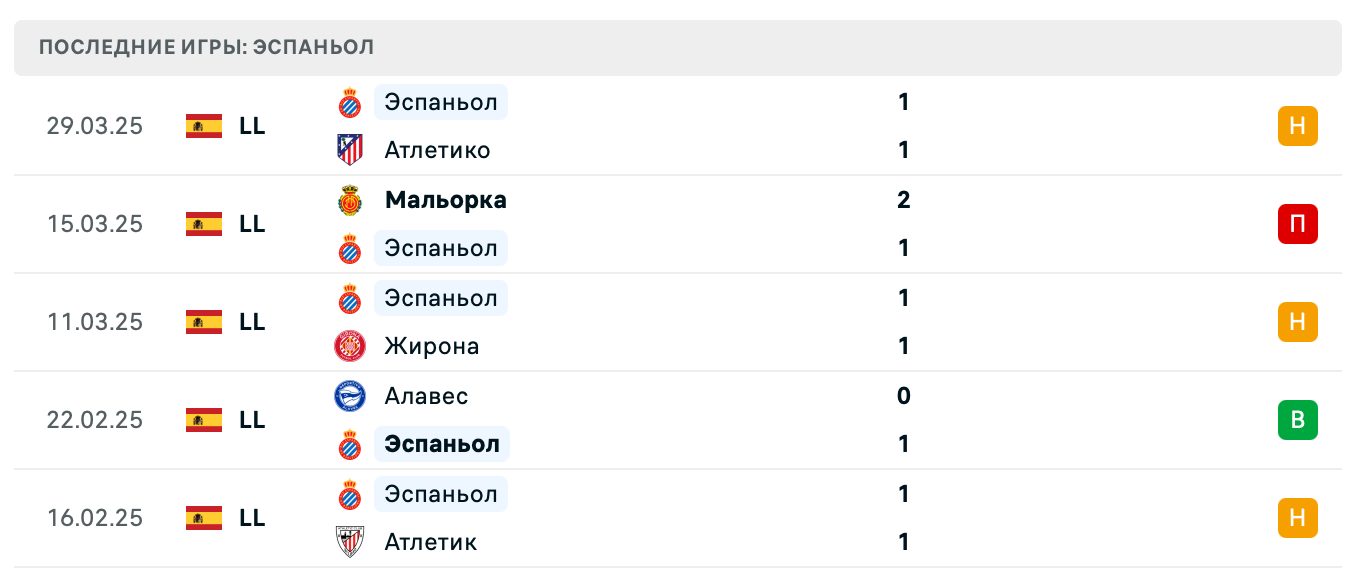
Task: Click the Atlético Madrid club crest
Action: pyautogui.click(x=349, y=150)
